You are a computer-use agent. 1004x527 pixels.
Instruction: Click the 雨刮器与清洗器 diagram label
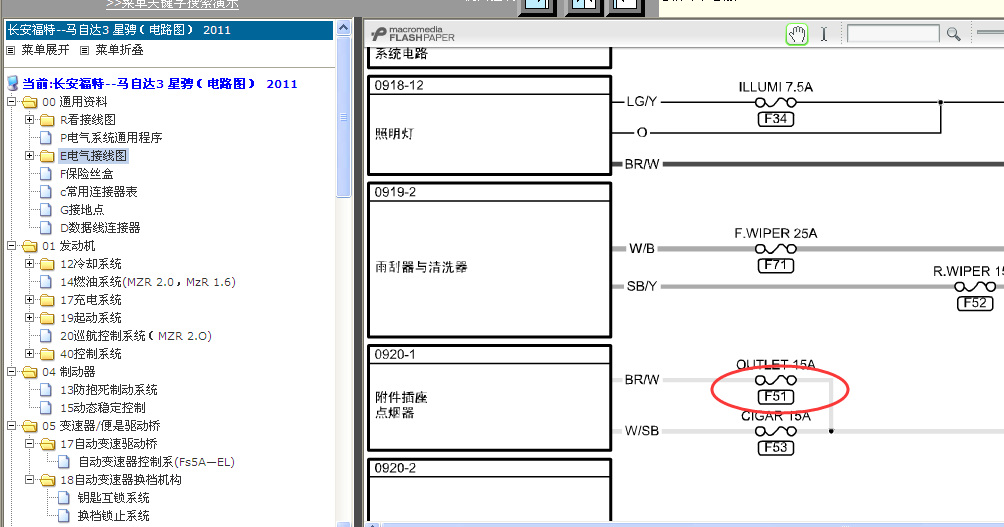click(421, 267)
